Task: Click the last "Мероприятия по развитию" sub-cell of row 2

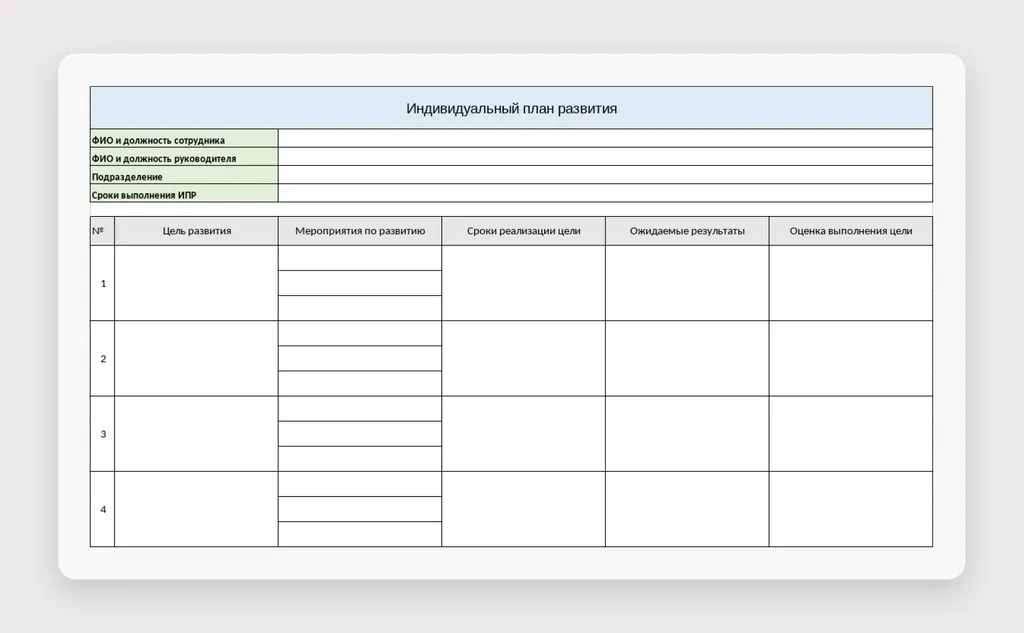Action: (360, 383)
